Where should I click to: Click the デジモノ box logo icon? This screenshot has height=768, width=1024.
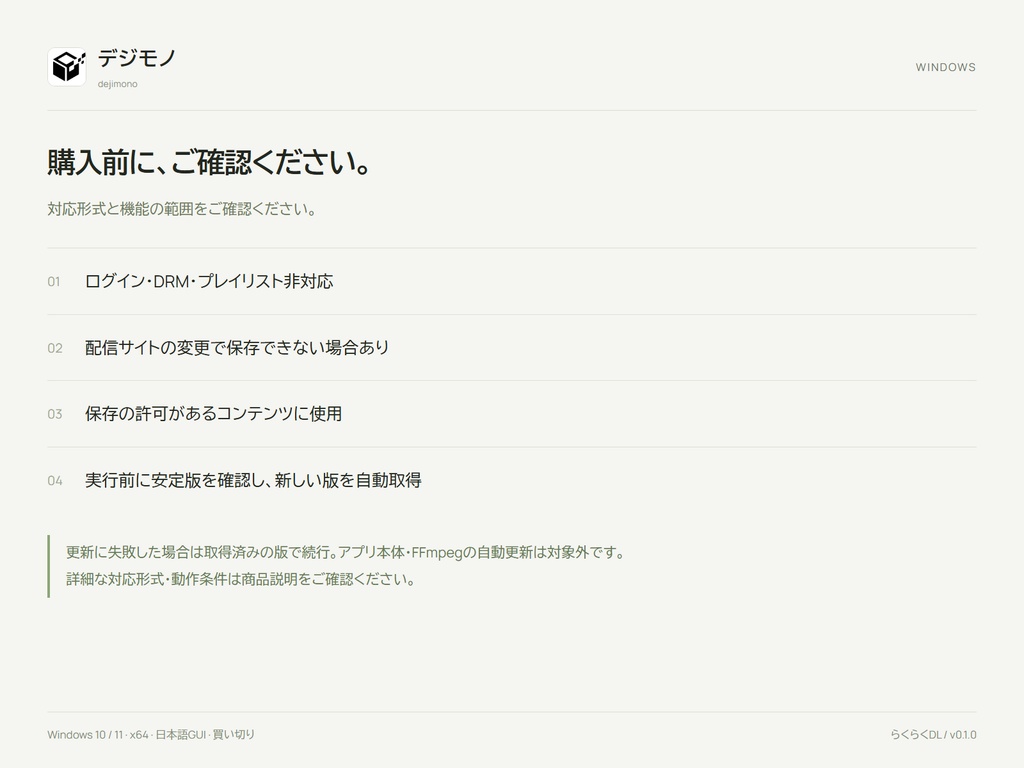[67, 67]
